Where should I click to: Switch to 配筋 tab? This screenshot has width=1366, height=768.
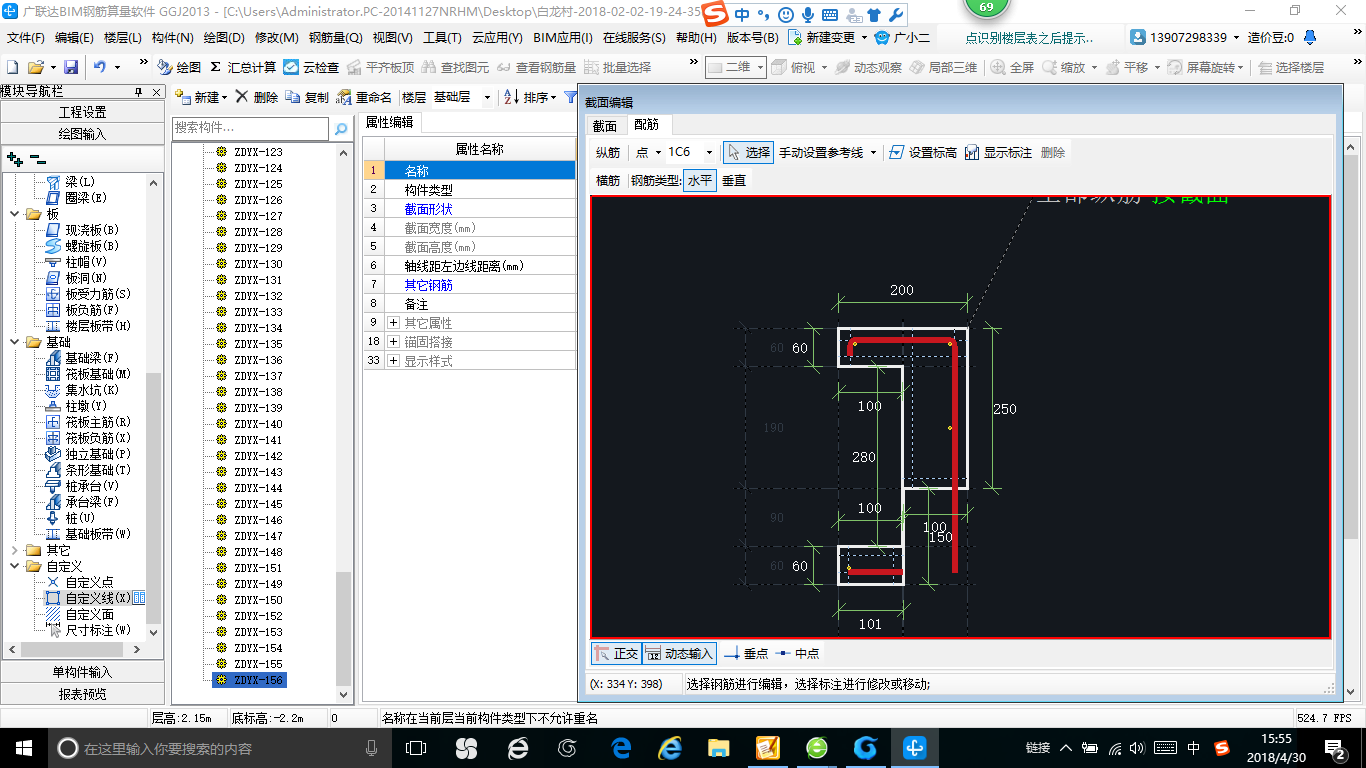[x=647, y=126]
